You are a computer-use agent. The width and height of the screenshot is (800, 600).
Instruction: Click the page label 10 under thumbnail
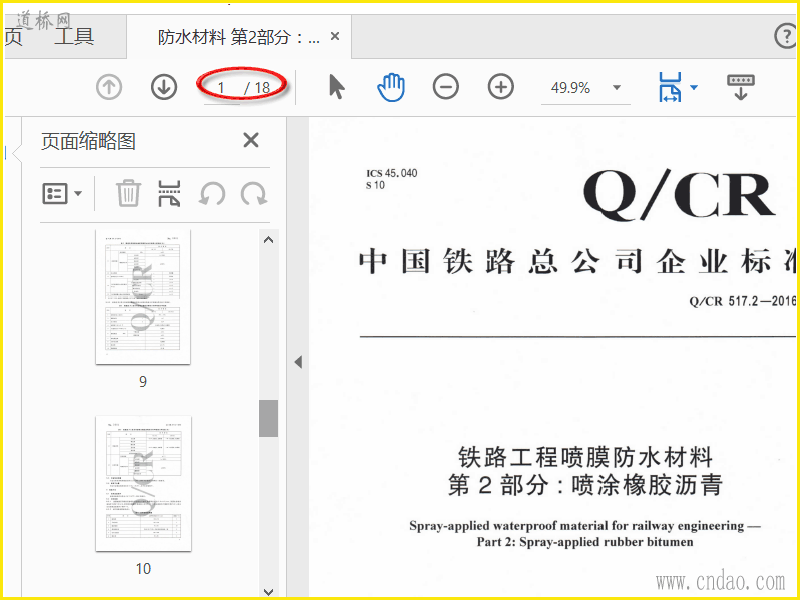tap(143, 568)
